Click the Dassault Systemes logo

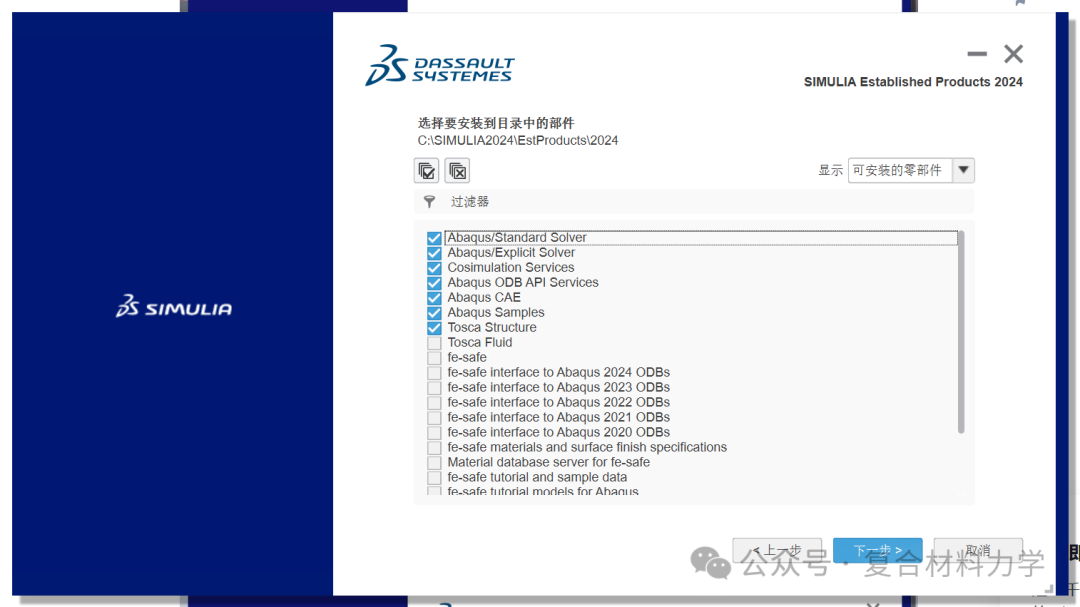[438, 63]
